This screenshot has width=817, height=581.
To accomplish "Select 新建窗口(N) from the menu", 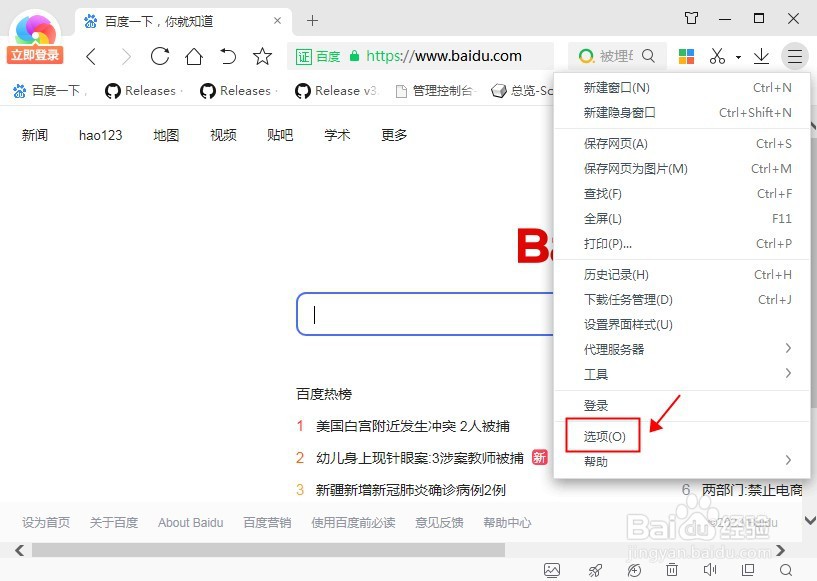I will [x=682, y=88].
